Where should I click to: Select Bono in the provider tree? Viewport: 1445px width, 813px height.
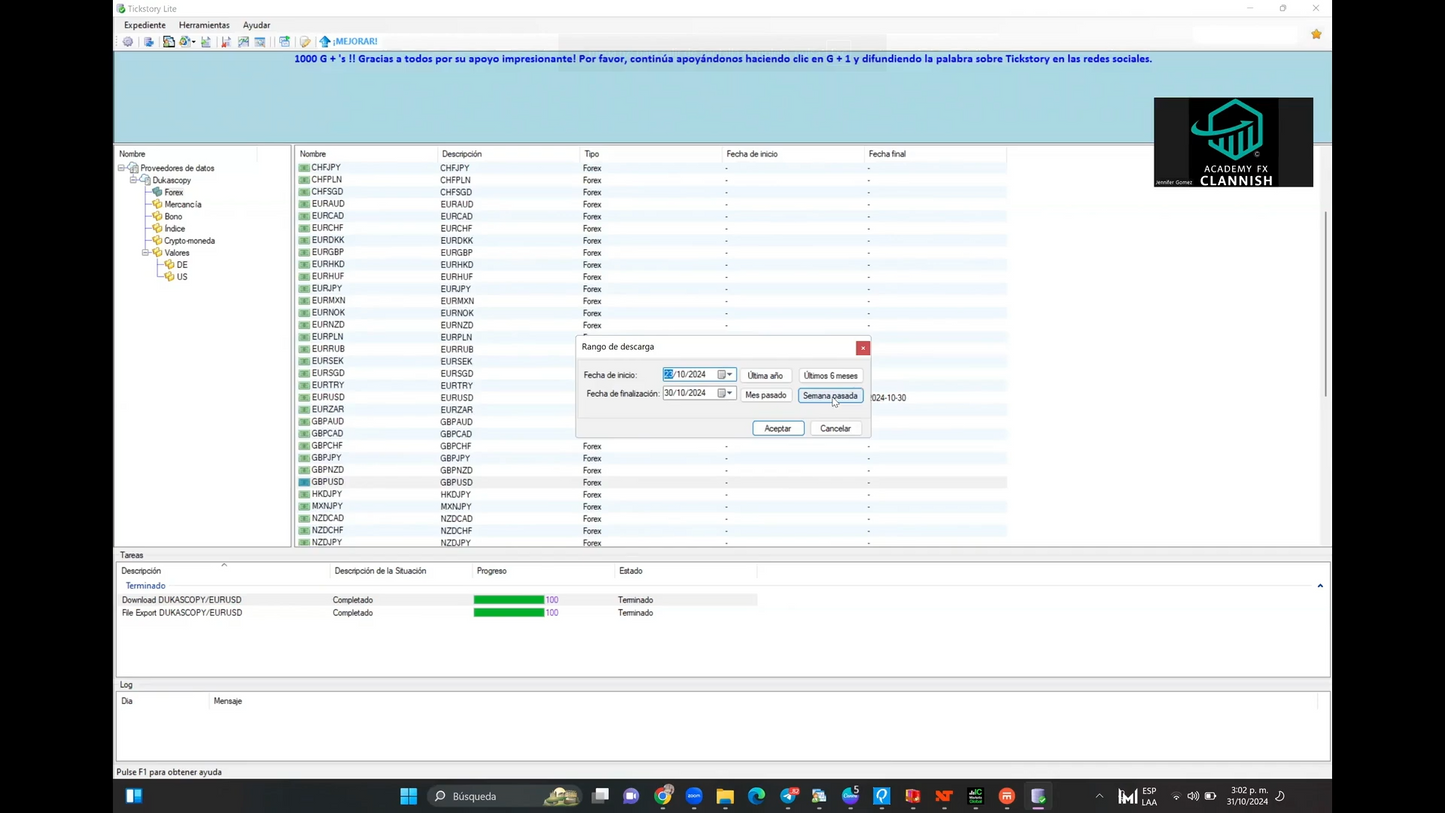tap(173, 216)
